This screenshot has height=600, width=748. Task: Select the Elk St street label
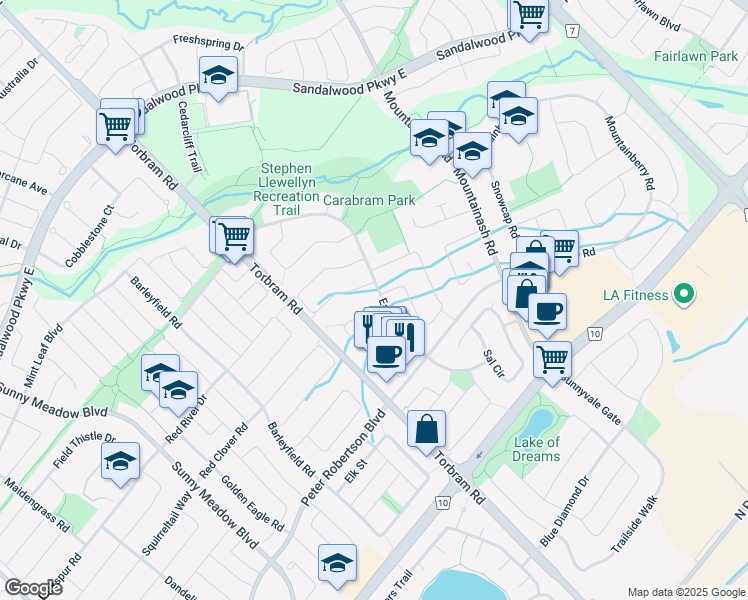pyautogui.click(x=356, y=471)
